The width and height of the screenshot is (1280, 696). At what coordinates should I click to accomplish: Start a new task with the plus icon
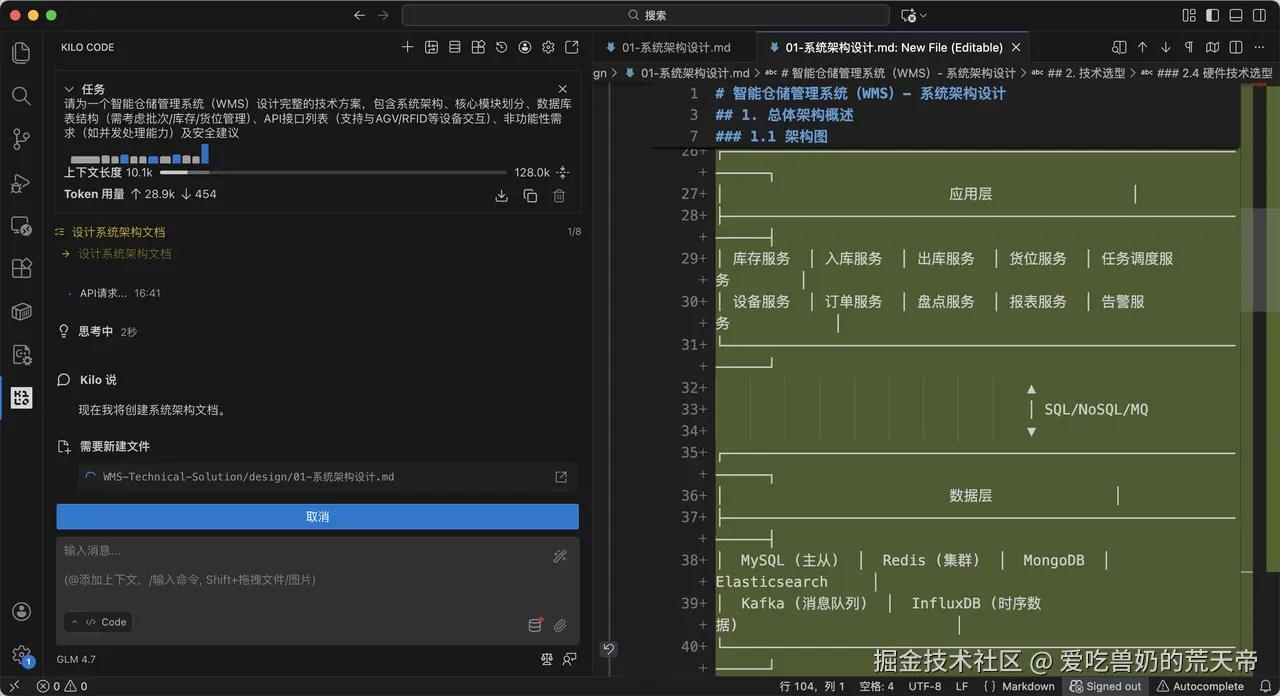(x=406, y=47)
